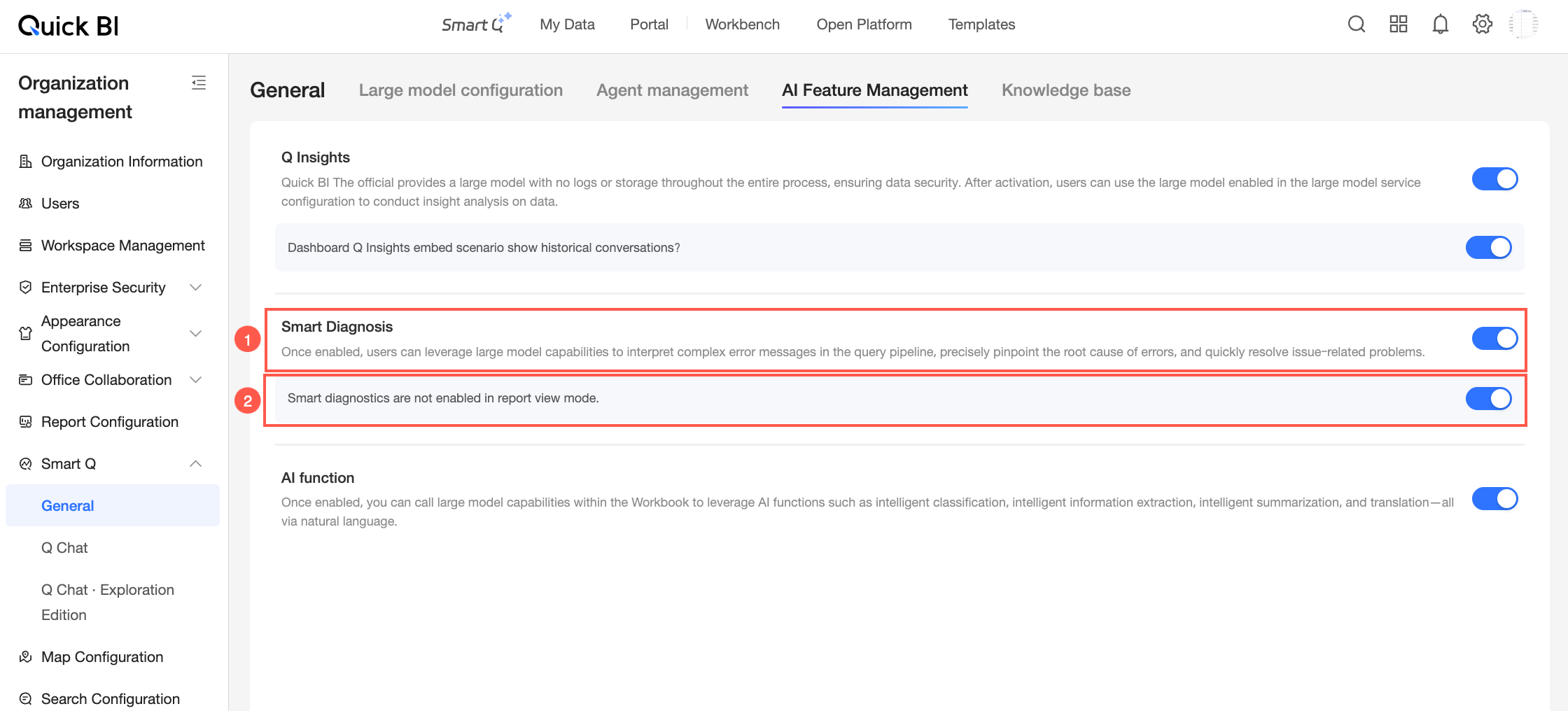Switch to Large model configuration tab
Viewport: 1568px width, 711px height.
(x=461, y=90)
